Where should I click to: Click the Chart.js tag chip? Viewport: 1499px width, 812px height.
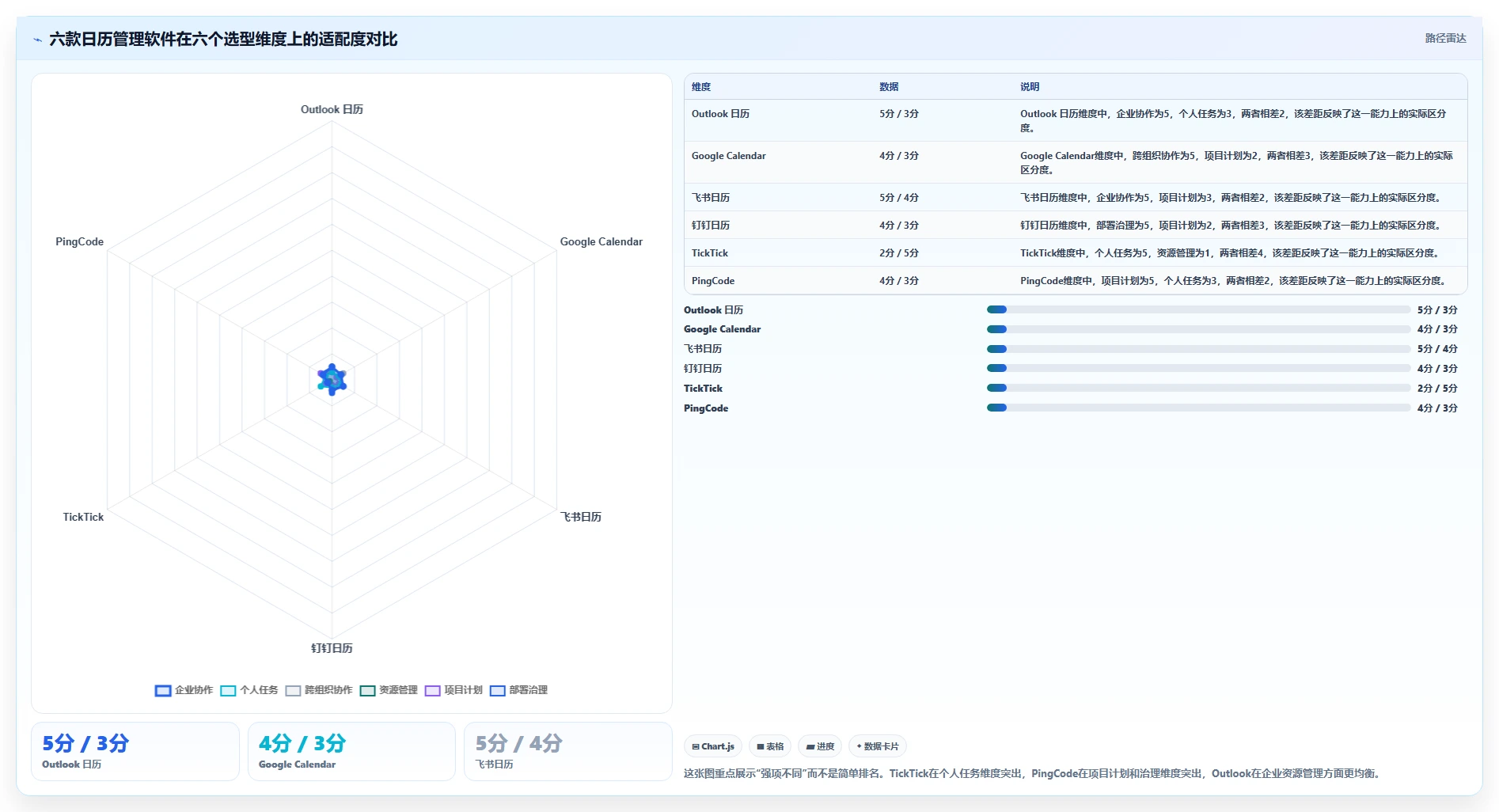pos(713,746)
